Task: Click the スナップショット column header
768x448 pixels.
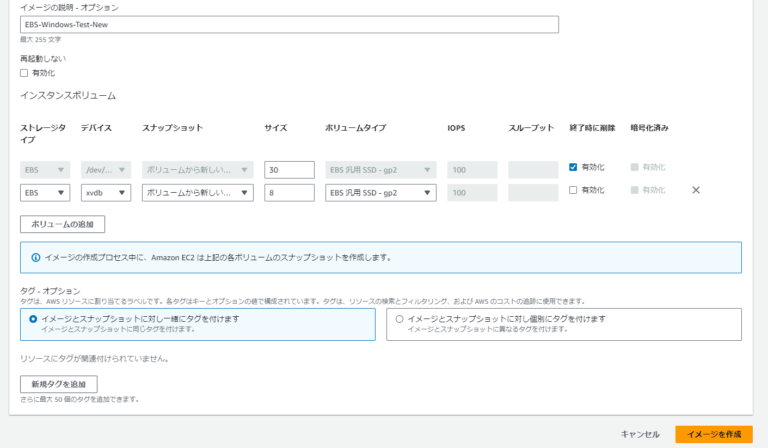Action: click(172, 128)
